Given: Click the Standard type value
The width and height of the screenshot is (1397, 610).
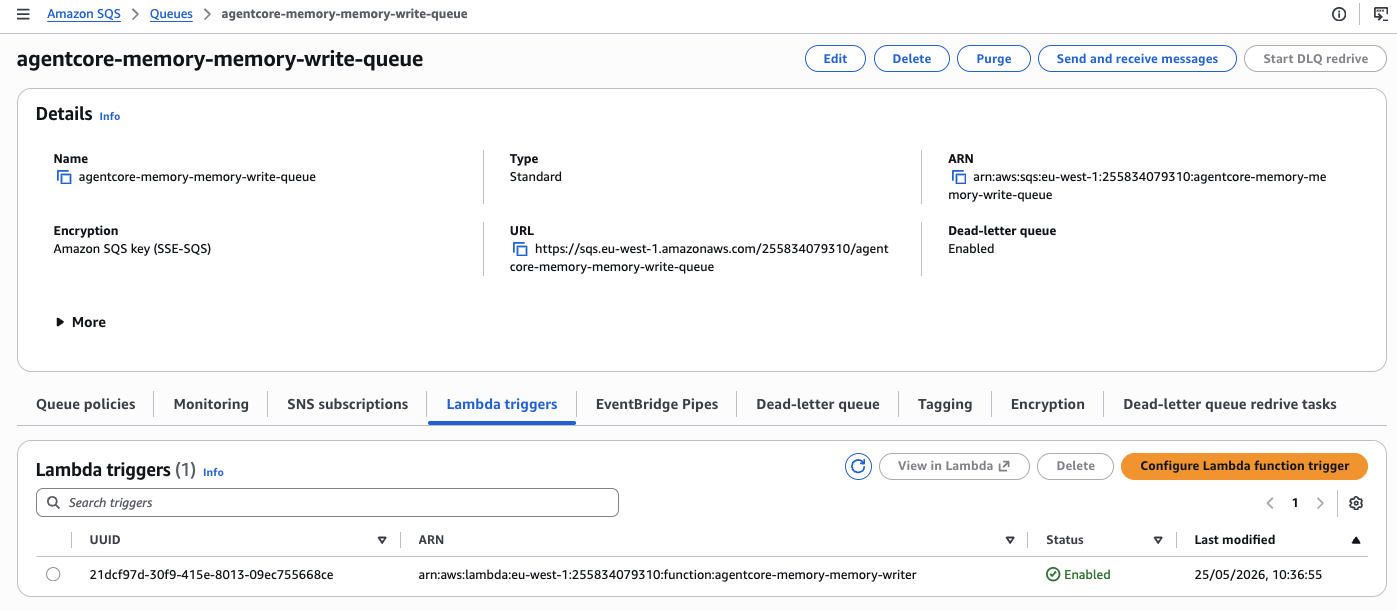Looking at the screenshot, I should coord(536,177).
